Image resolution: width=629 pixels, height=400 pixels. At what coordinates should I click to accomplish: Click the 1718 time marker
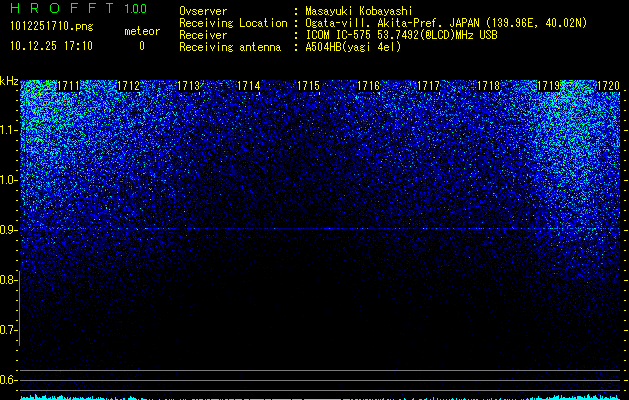pos(488,85)
